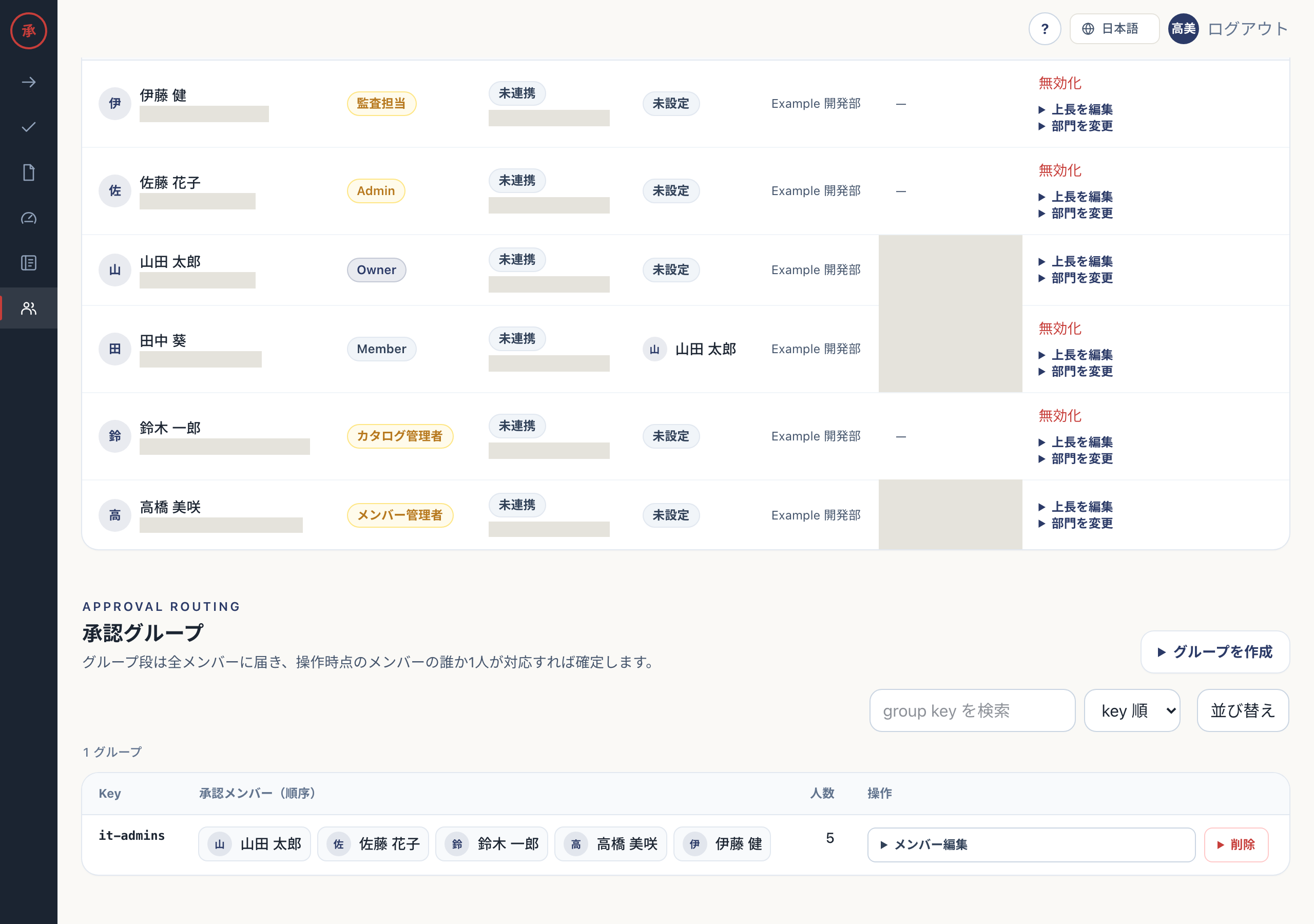Screen dimensions: 1314x924
Task: Open the document icon in the sidebar
Action: click(x=29, y=172)
